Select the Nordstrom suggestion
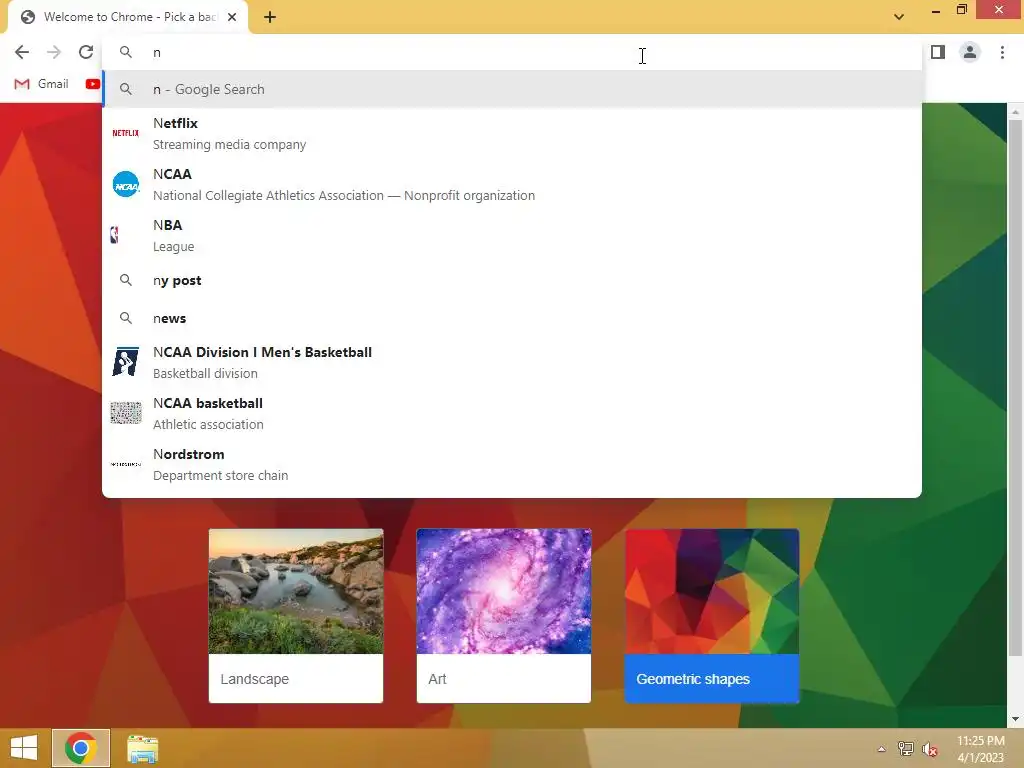Image resolution: width=1024 pixels, height=768 pixels. pyautogui.click(x=512, y=464)
